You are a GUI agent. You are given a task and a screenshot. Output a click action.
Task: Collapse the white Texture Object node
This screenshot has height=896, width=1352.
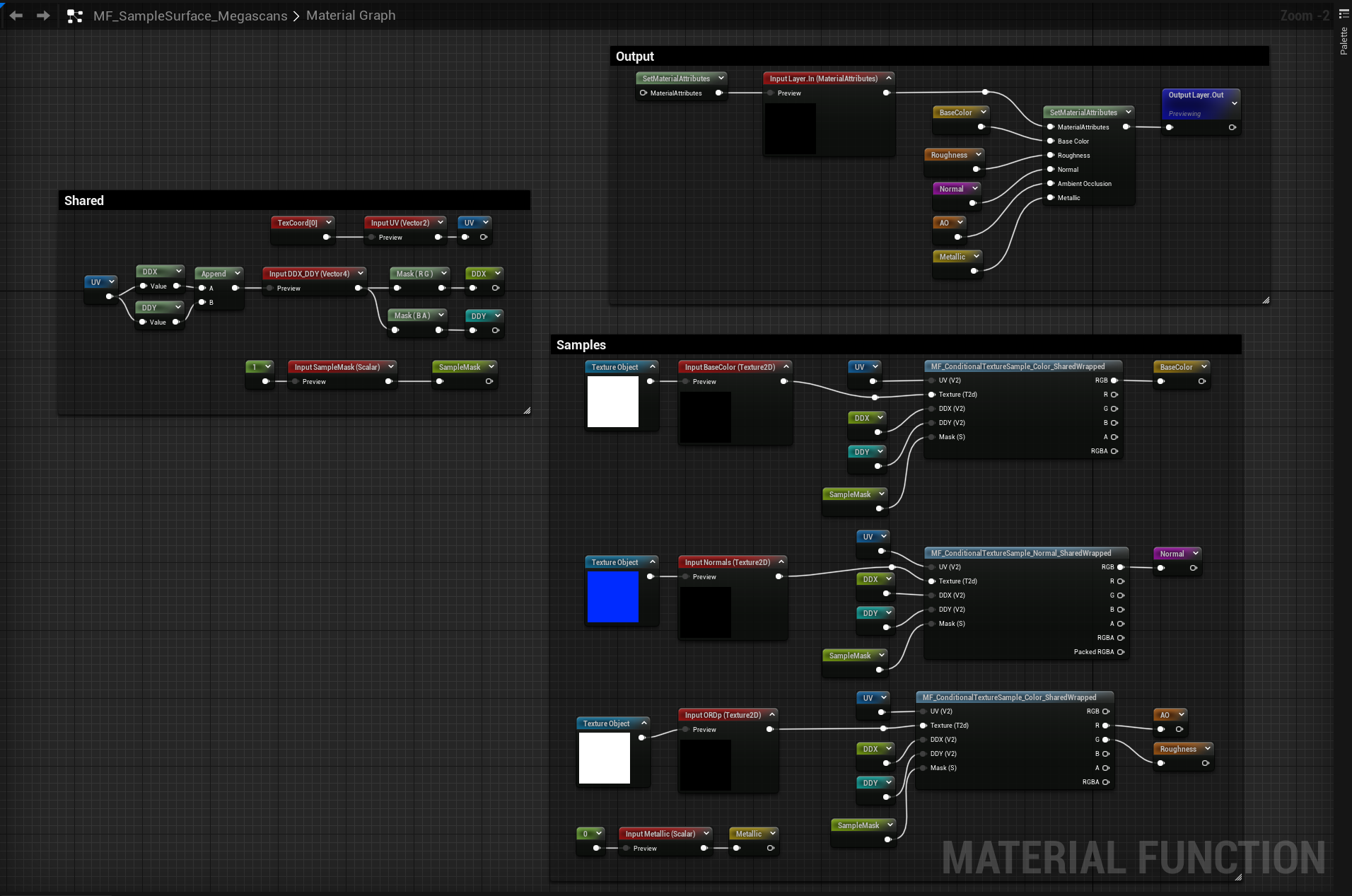coord(652,366)
